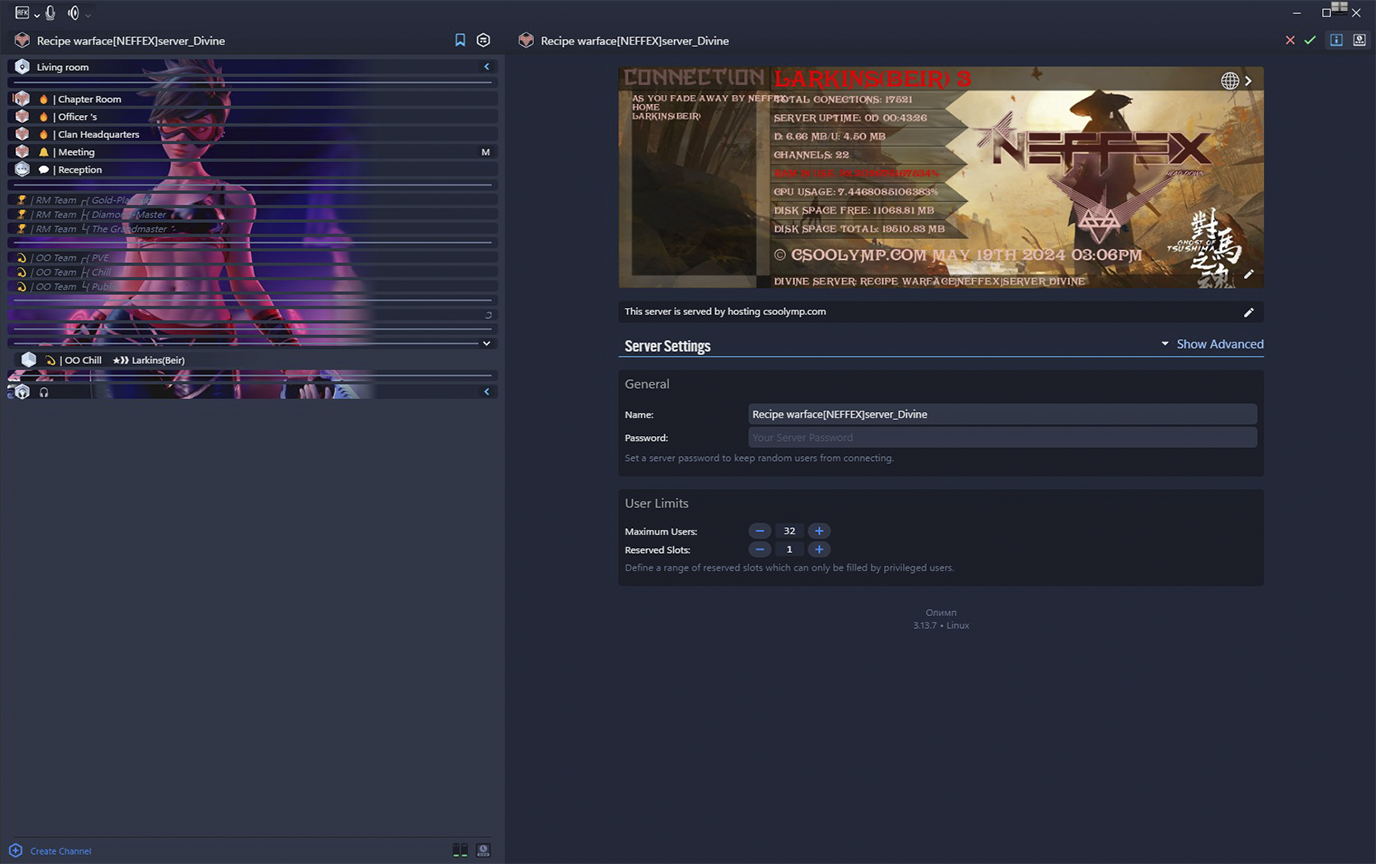Image resolution: width=1376 pixels, height=864 pixels.
Task: Collapse the chevron on headphones row
Action: pyautogui.click(x=487, y=392)
